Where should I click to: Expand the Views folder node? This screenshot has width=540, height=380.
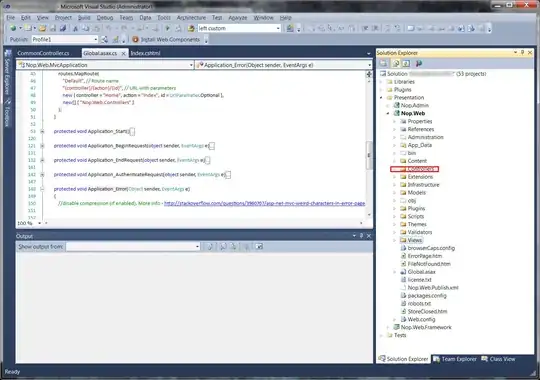pyautogui.click(x=395, y=240)
